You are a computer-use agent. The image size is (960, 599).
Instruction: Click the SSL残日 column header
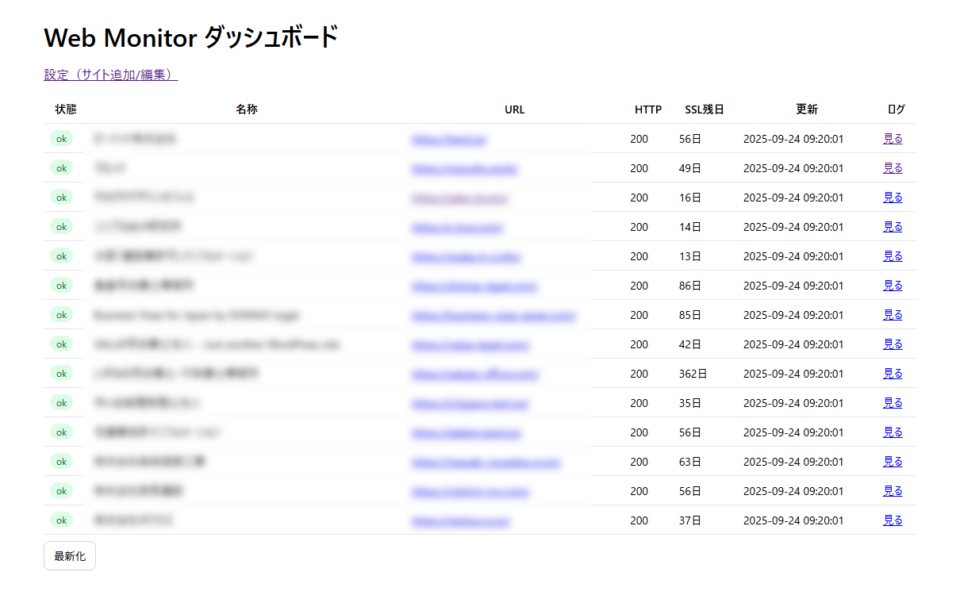click(x=704, y=110)
